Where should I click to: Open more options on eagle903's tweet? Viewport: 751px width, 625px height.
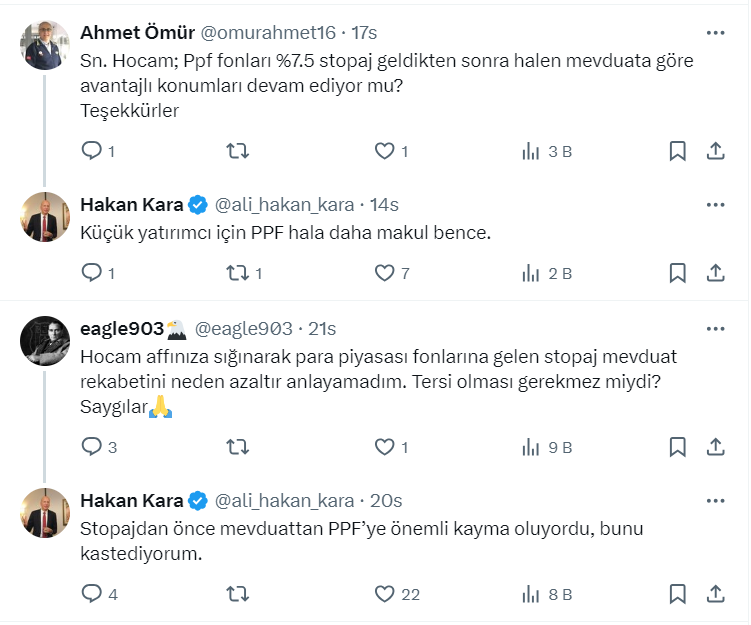715,328
